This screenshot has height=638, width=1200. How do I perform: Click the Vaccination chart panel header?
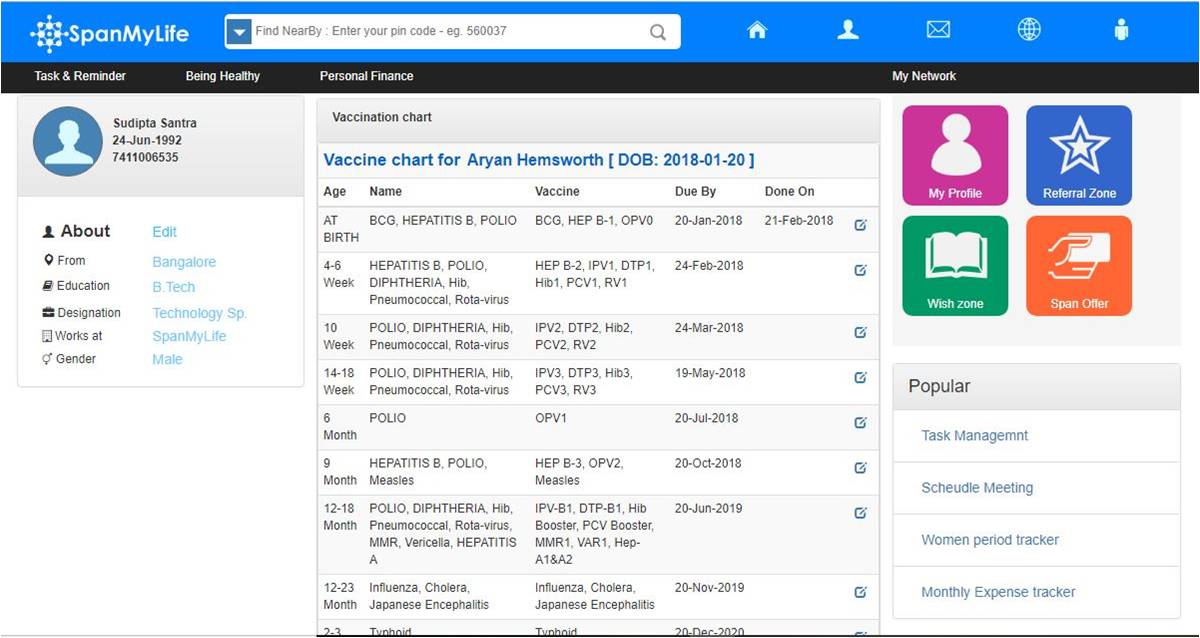598,117
